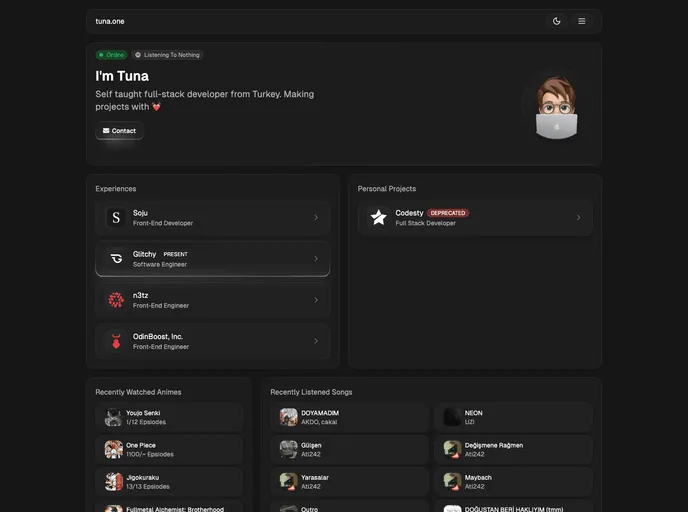688x512 pixels.
Task: Toggle the dark mode moon icon
Action: click(556, 21)
